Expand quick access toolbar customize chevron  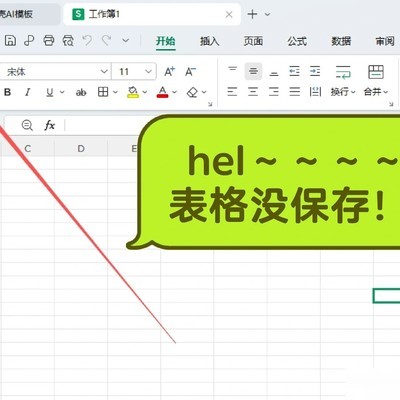pyautogui.click(x=125, y=41)
